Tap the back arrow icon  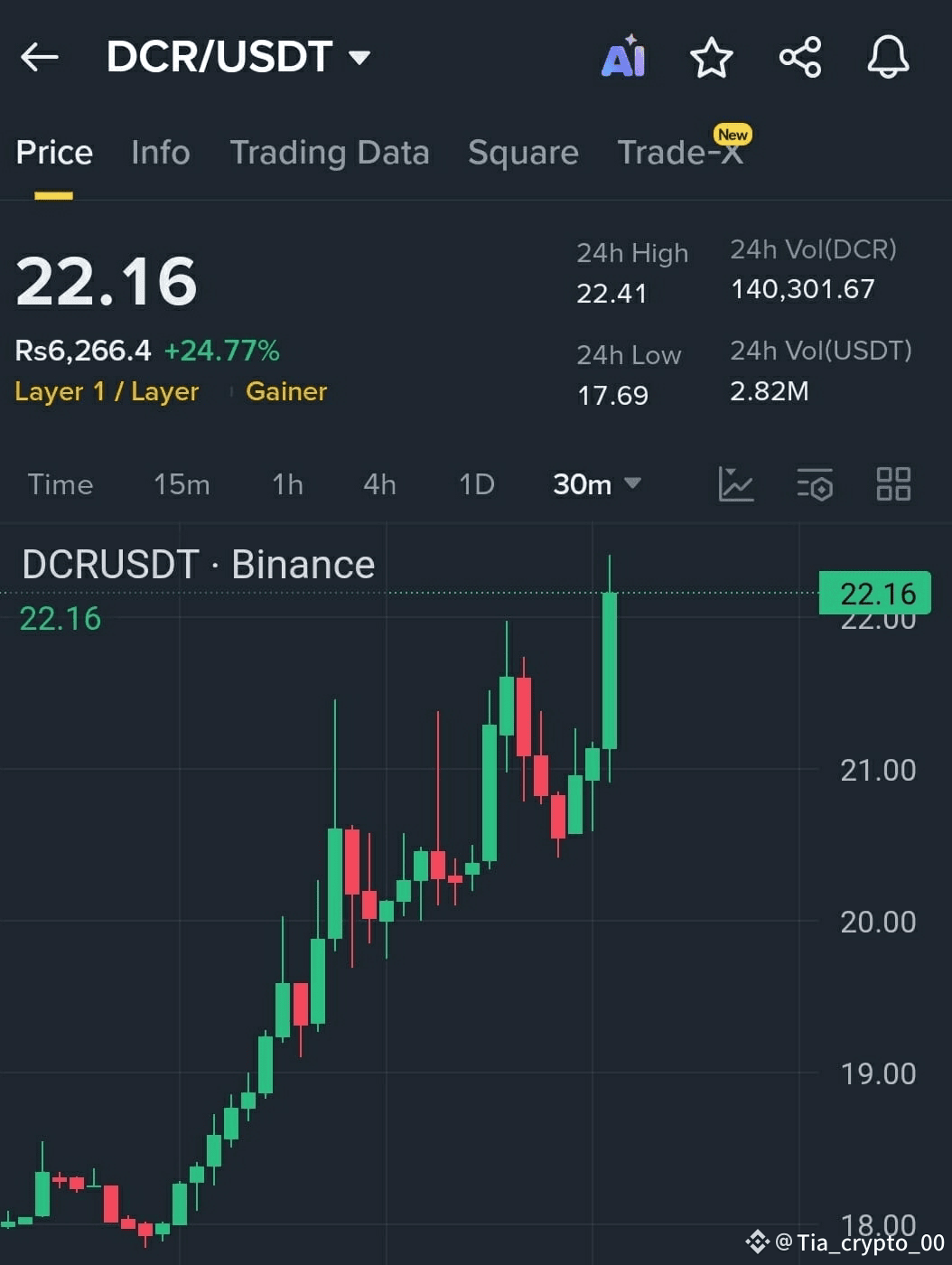pos(40,57)
